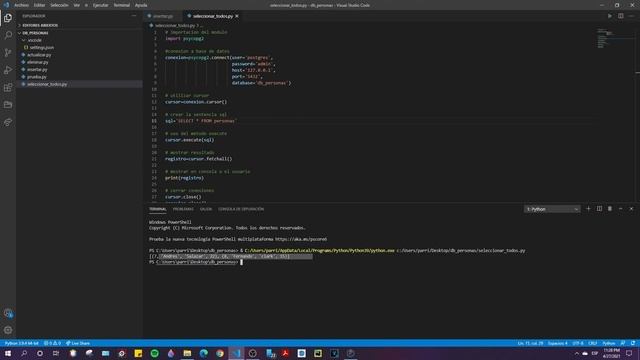Screen dimensions: 640x360
Task: Open the Terminal menu
Action: coord(122,5)
